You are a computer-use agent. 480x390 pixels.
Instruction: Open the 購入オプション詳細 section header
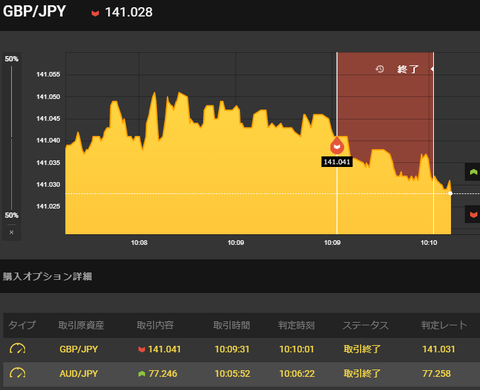pos(47,276)
